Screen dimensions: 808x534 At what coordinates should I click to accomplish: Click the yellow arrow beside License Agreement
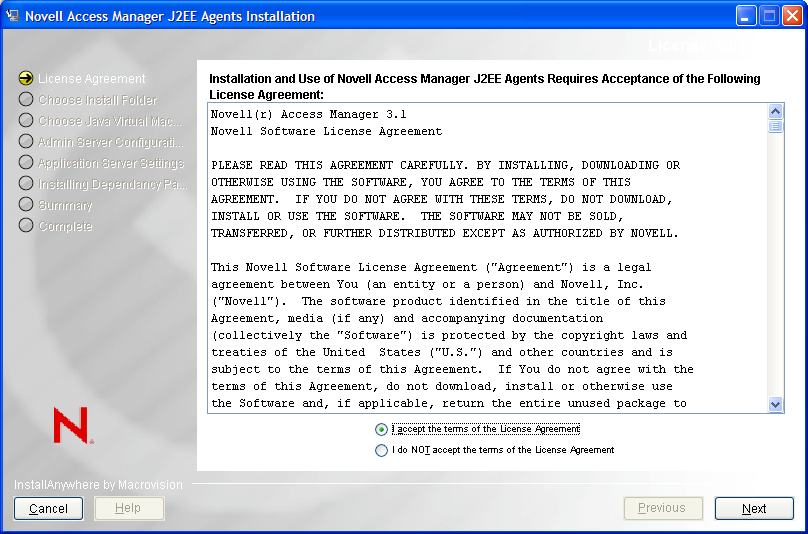click(x=26, y=78)
